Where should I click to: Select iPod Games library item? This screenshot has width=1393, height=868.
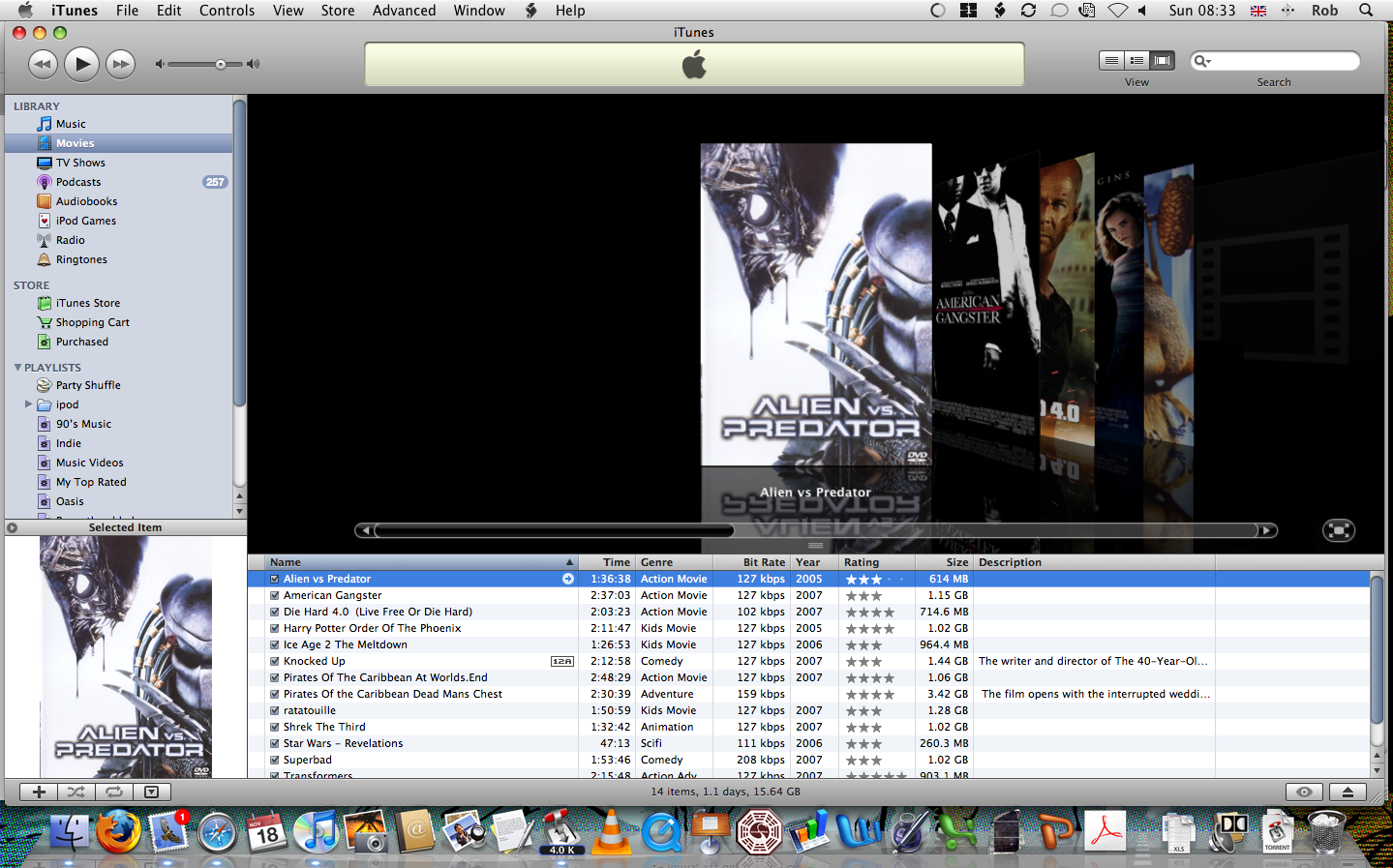(x=85, y=221)
